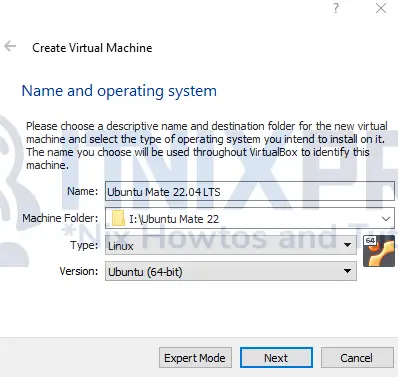Screen dimensions: 398x377
Task: Click the 'Type:' label
Action: pyautogui.click(x=84, y=245)
